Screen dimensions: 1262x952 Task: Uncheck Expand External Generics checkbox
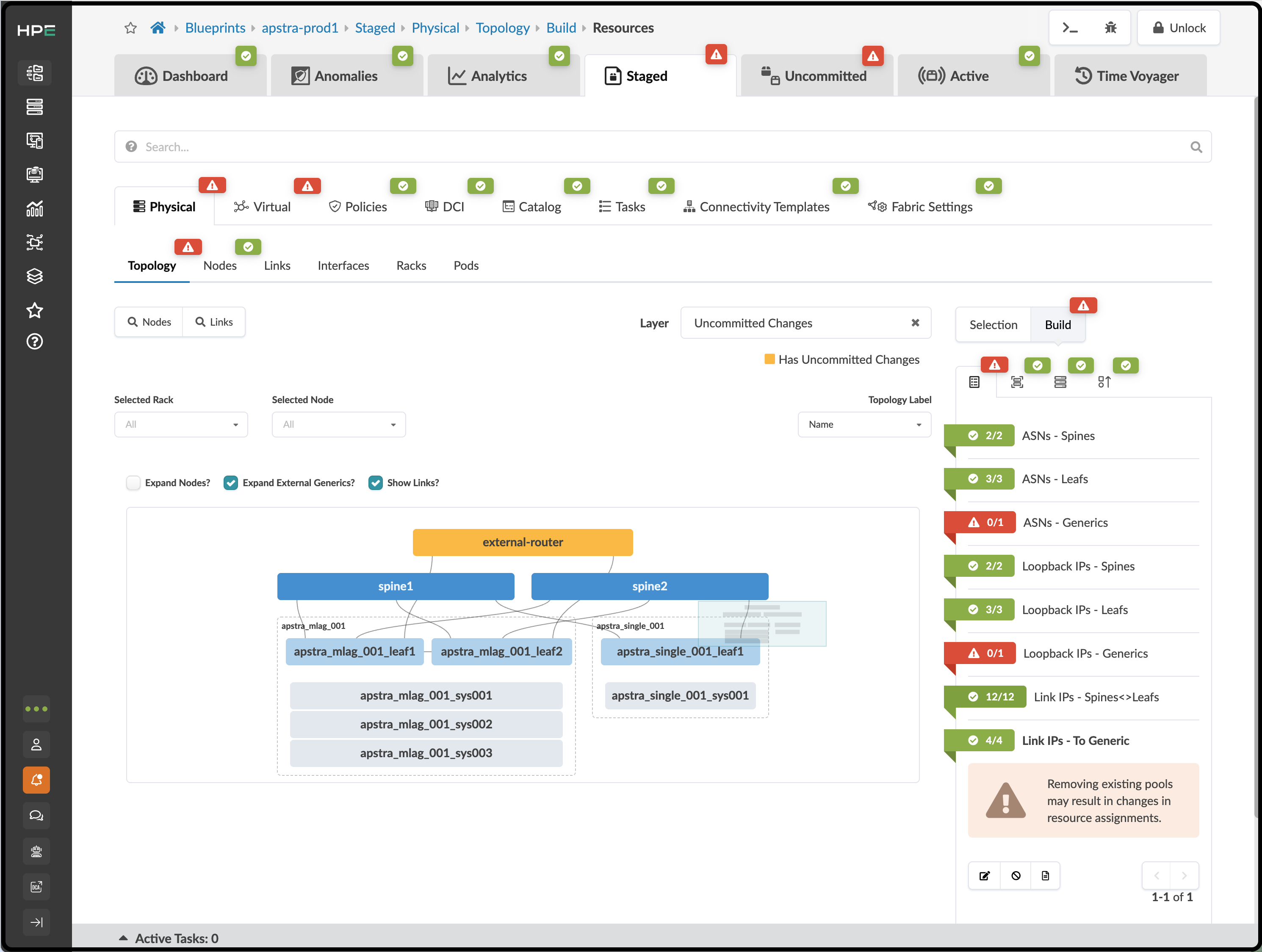pyautogui.click(x=230, y=482)
